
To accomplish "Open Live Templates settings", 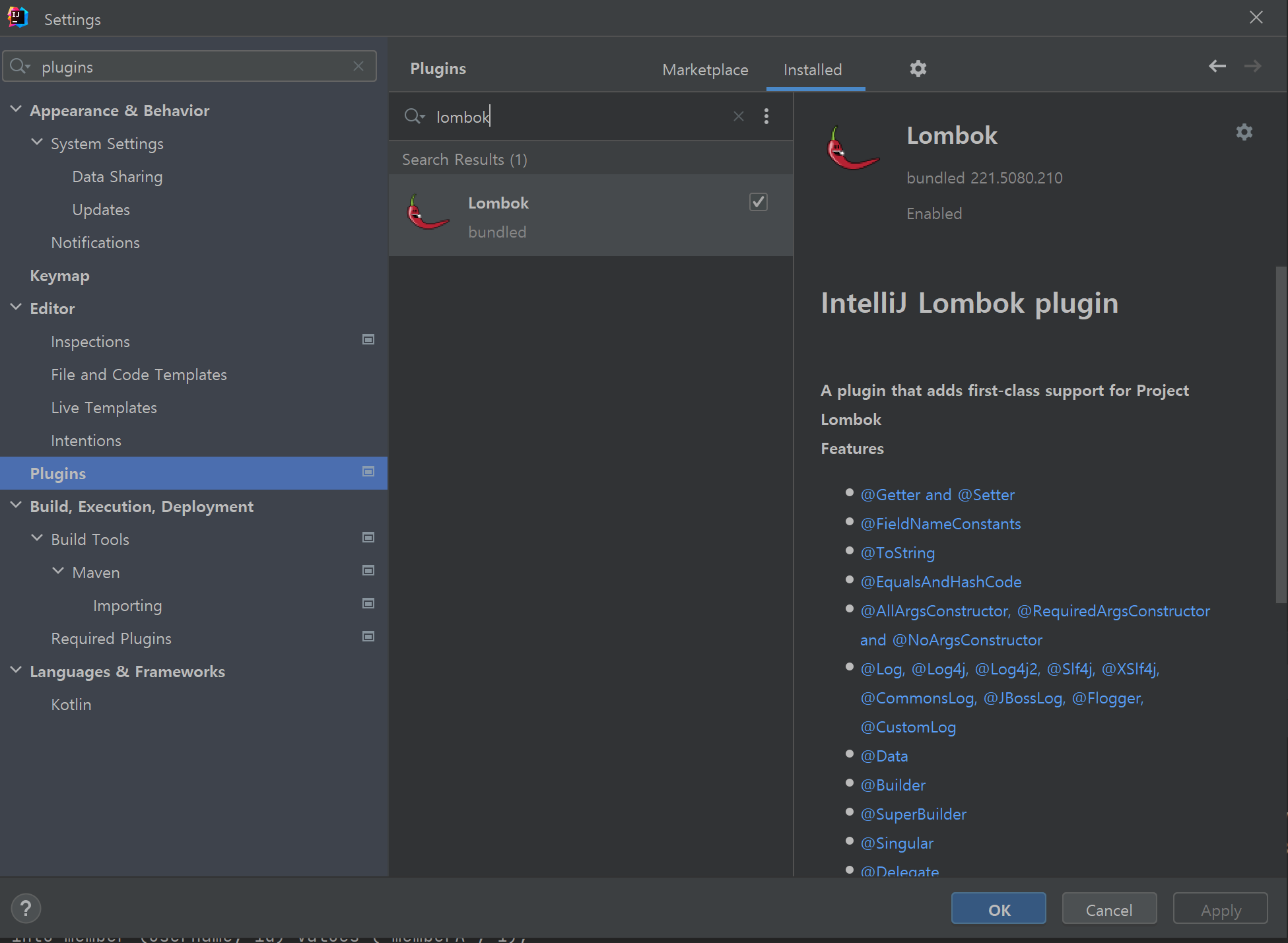I will coord(104,408).
